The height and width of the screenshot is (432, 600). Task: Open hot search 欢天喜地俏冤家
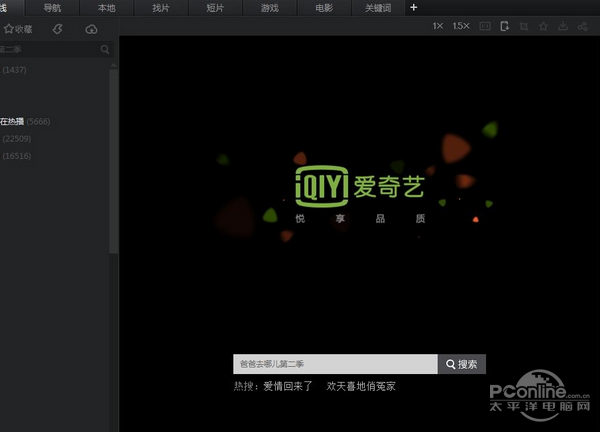point(361,386)
